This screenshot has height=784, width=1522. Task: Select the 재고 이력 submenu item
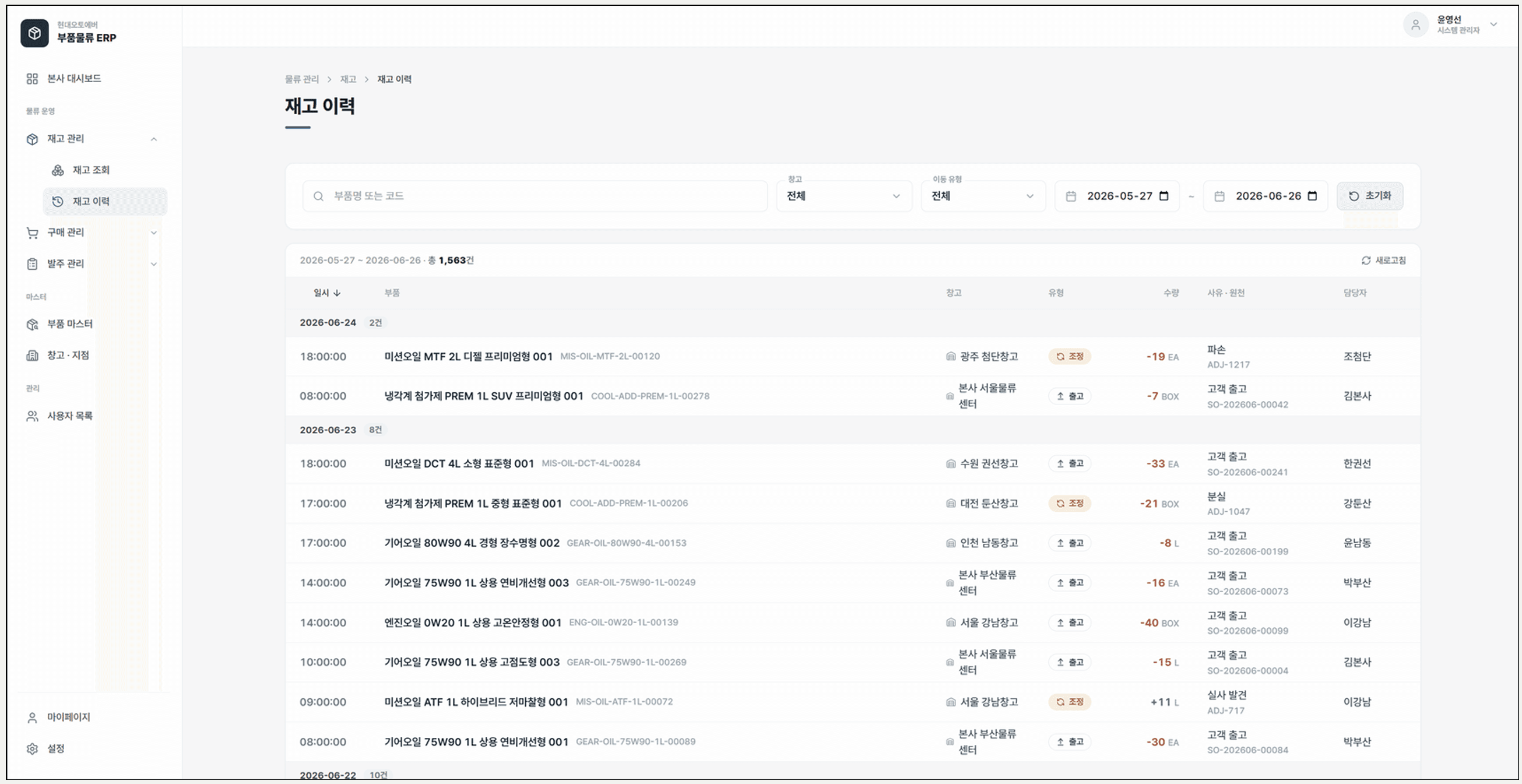coord(104,202)
